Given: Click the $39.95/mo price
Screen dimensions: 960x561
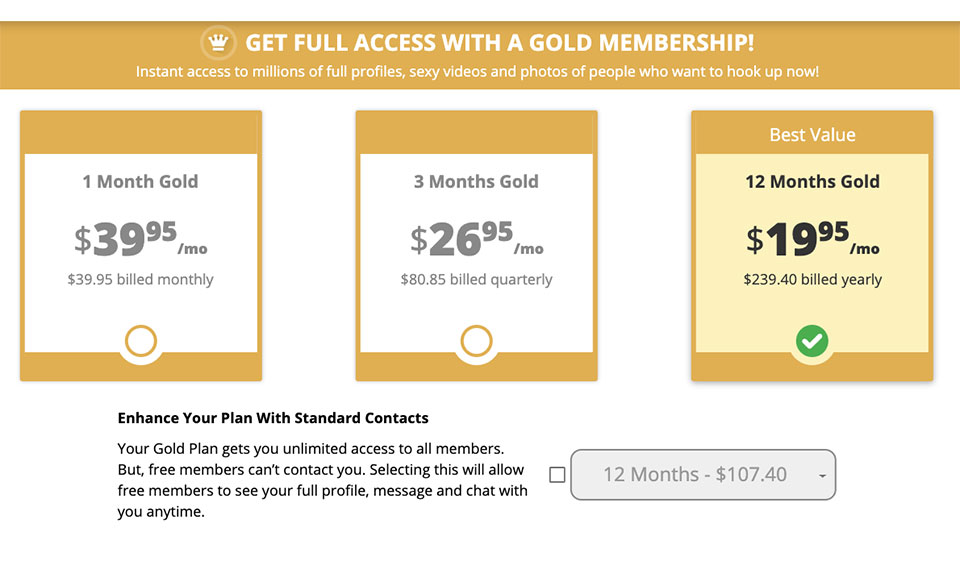Looking at the screenshot, I should [x=140, y=239].
